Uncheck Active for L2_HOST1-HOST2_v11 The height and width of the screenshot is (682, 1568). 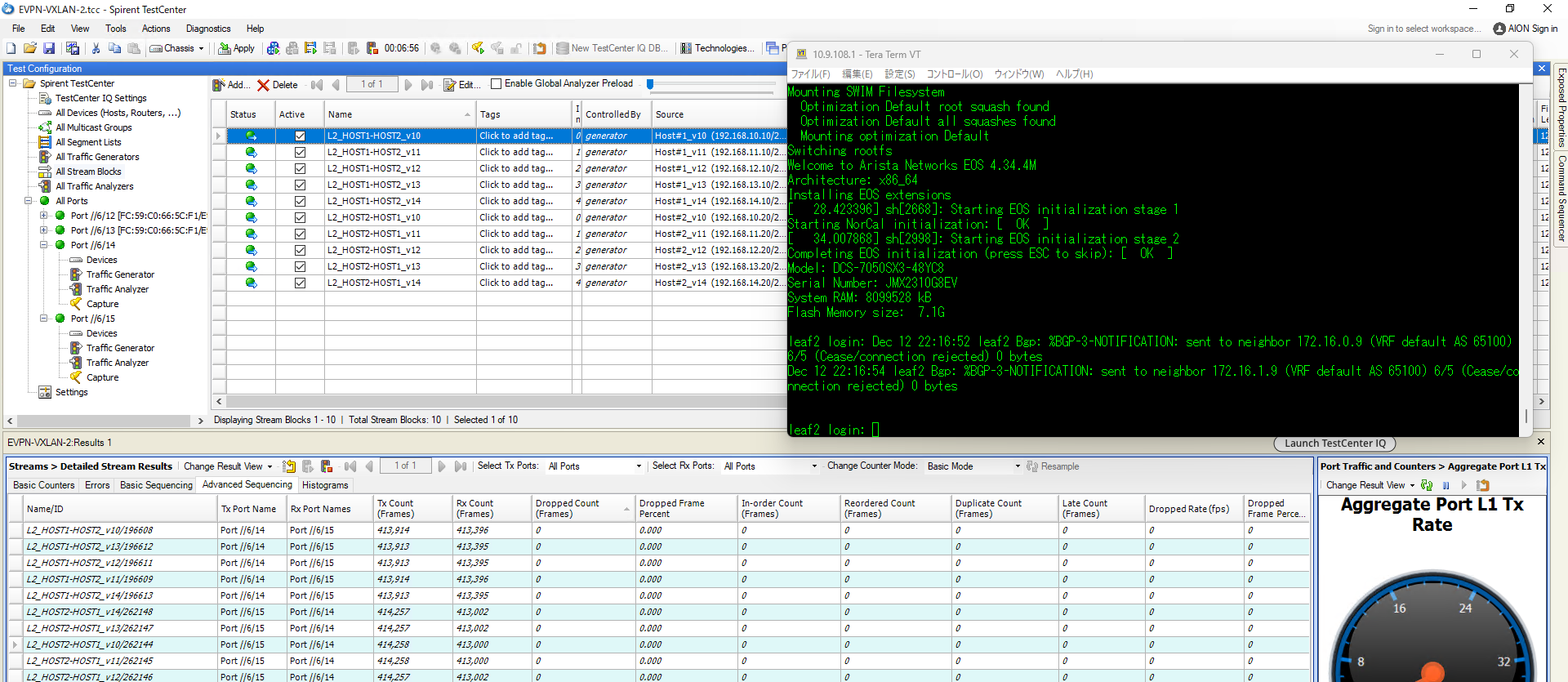pyautogui.click(x=300, y=153)
